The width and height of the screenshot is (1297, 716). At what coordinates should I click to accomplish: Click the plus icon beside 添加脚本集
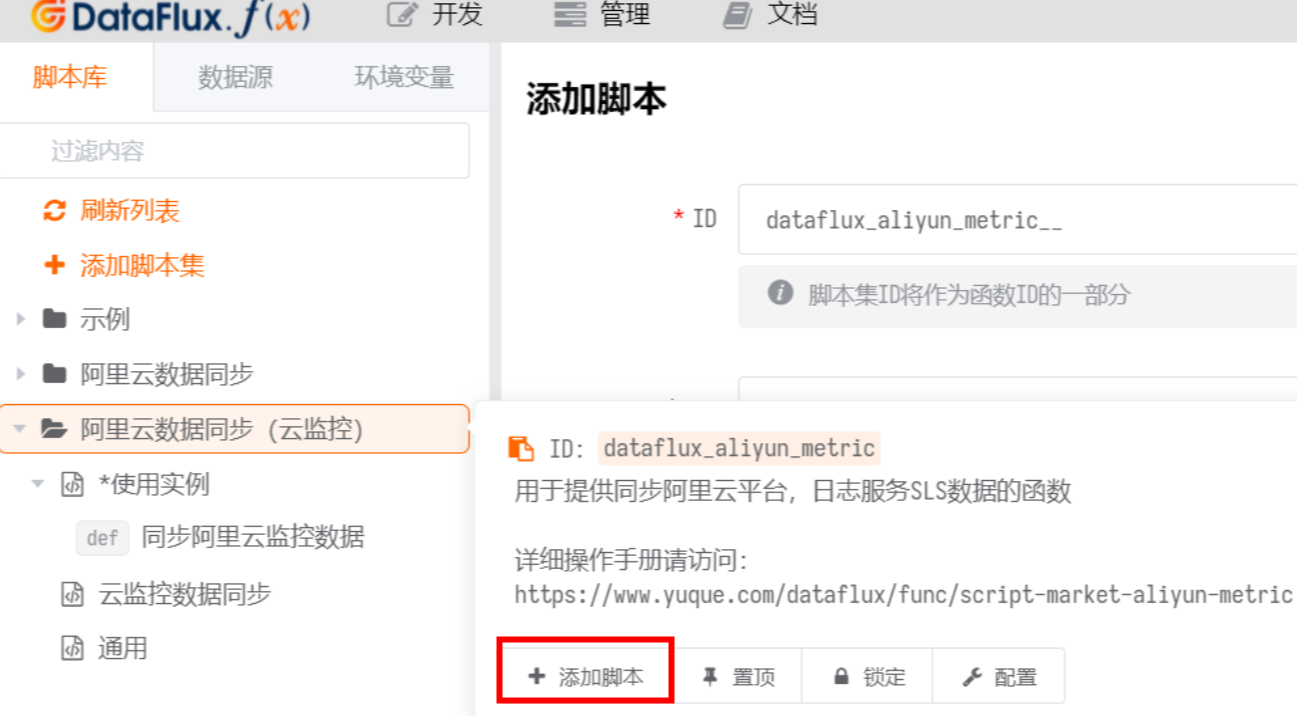point(54,266)
